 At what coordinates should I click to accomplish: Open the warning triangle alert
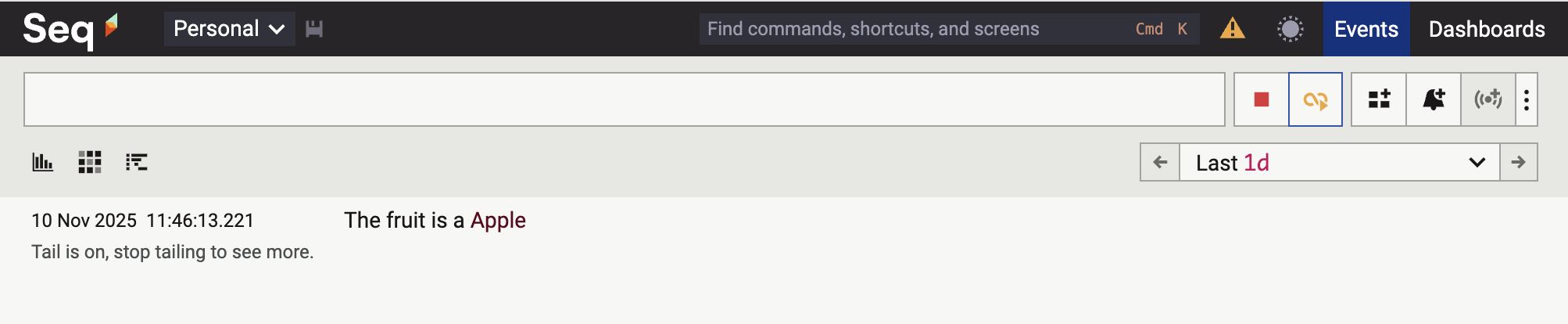click(1232, 29)
